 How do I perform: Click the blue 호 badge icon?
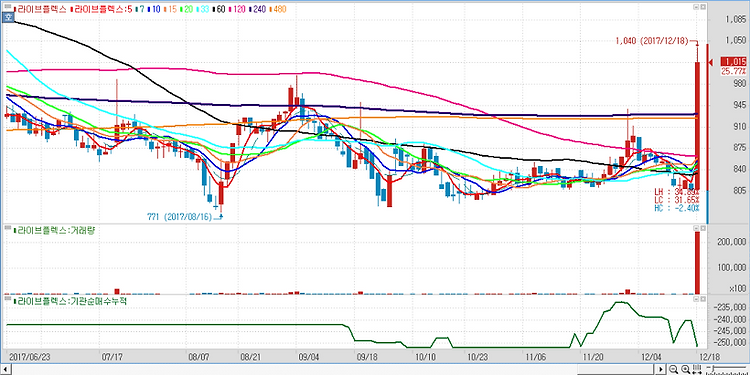(x=8, y=17)
